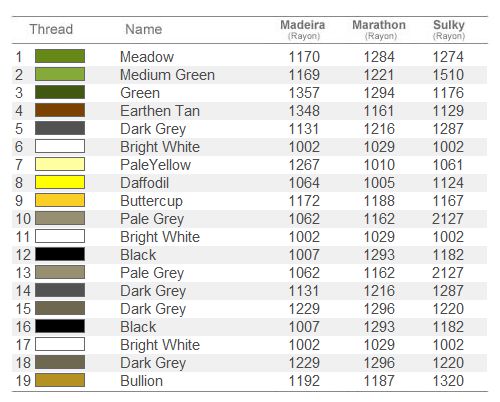
Task: Click the Bright White swatch in row 6
Action: 60,146
